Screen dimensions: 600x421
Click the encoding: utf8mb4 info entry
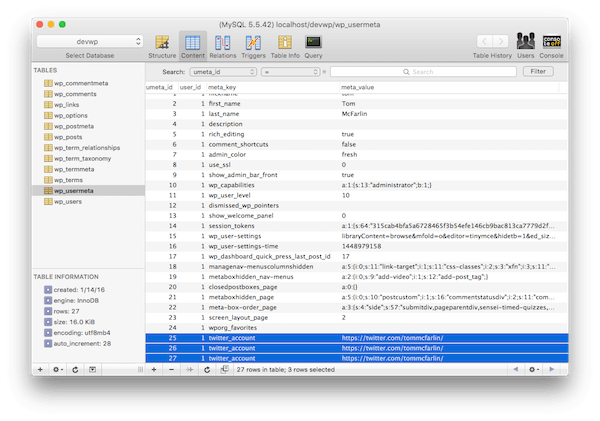[77, 333]
